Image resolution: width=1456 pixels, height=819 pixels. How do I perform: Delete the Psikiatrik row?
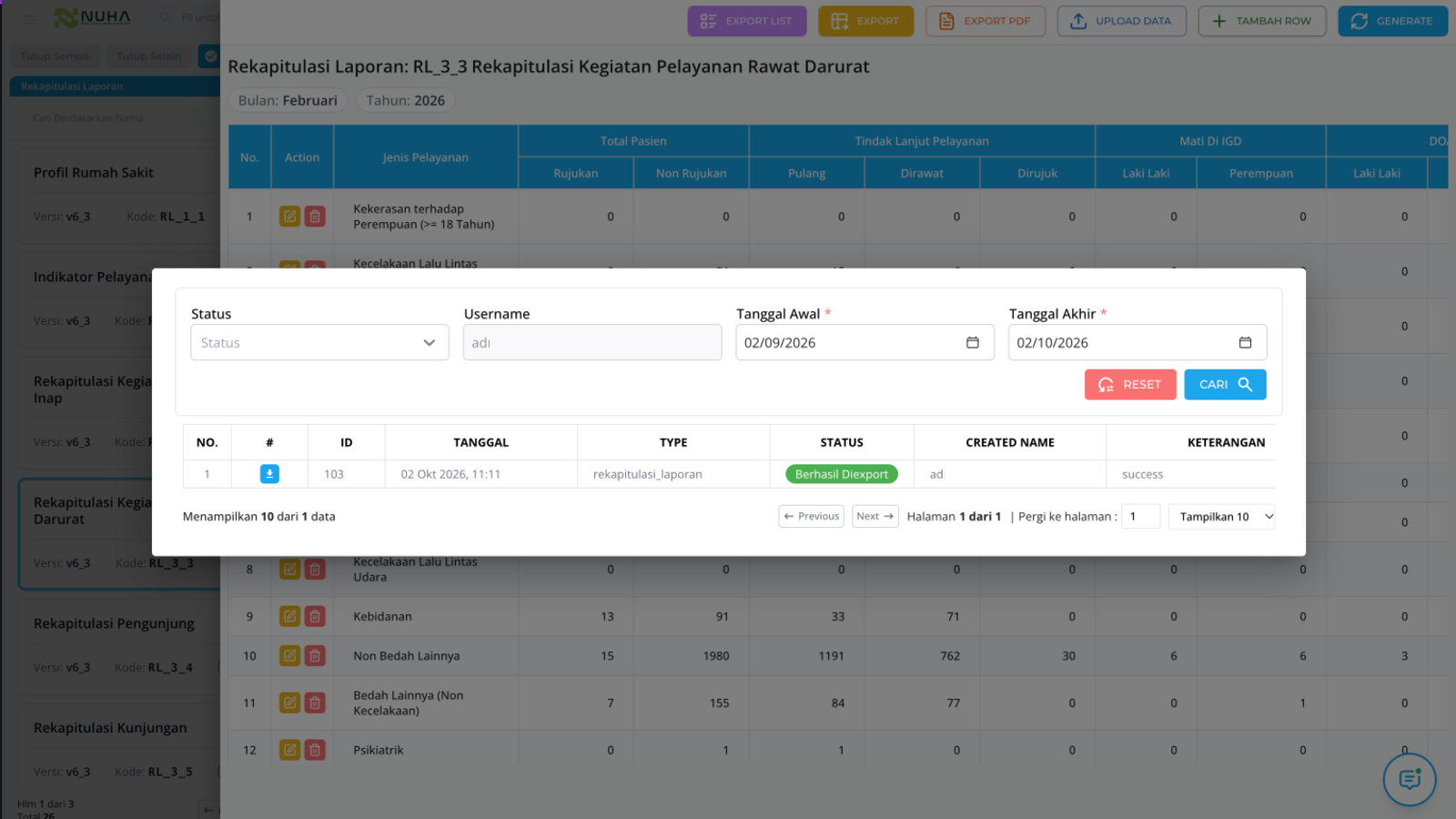315,750
